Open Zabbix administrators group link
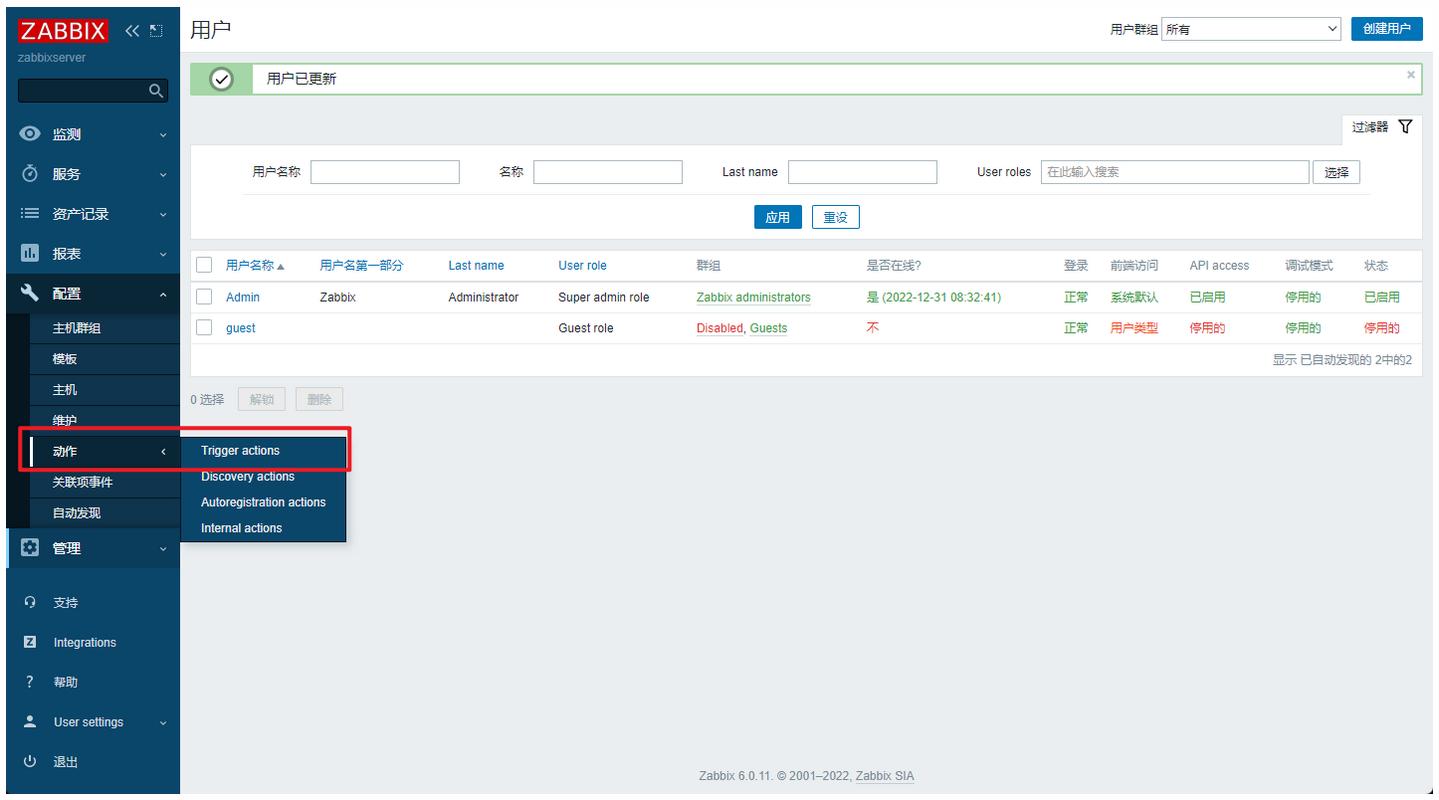Screen dimensions: 1439x800 point(754,297)
